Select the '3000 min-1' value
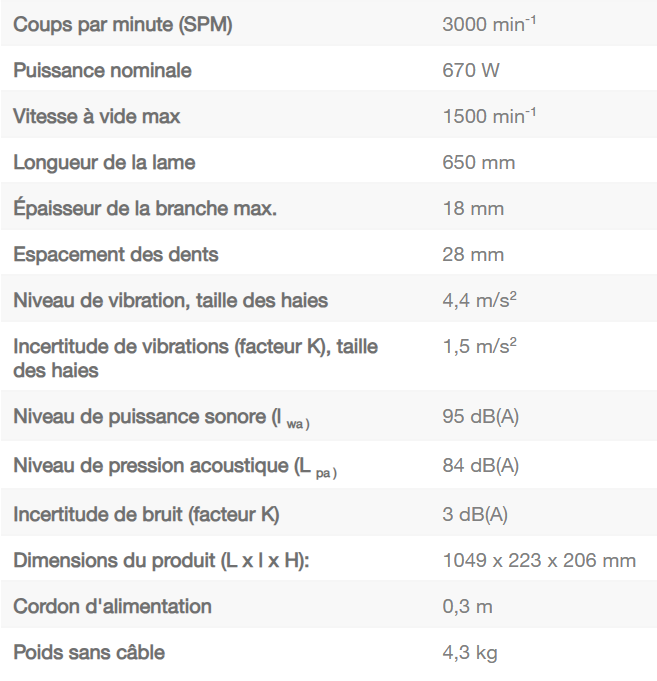Image resolution: width=657 pixels, height=681 pixels. click(489, 25)
